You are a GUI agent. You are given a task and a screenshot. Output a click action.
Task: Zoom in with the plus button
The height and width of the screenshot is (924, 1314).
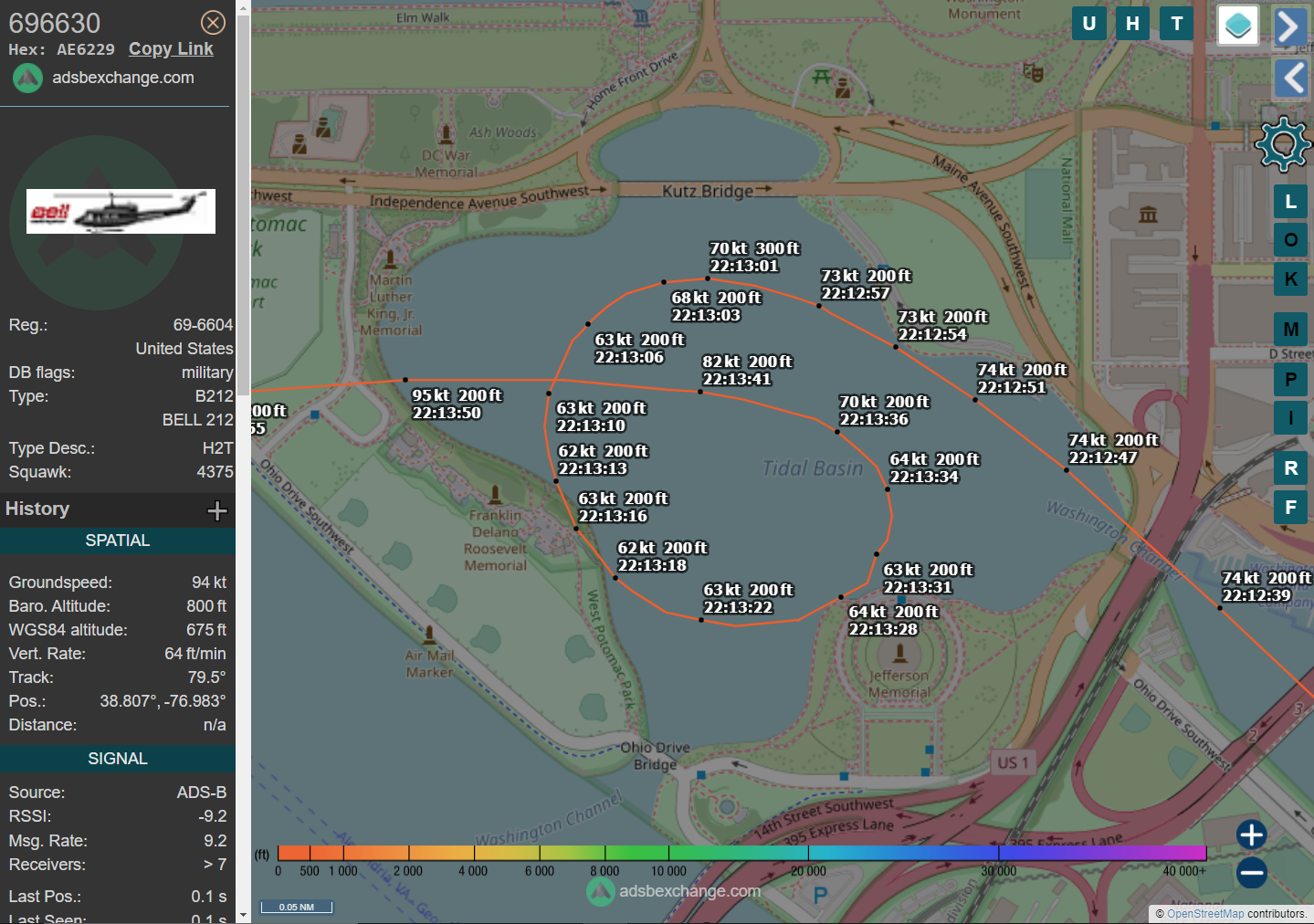click(x=1251, y=835)
